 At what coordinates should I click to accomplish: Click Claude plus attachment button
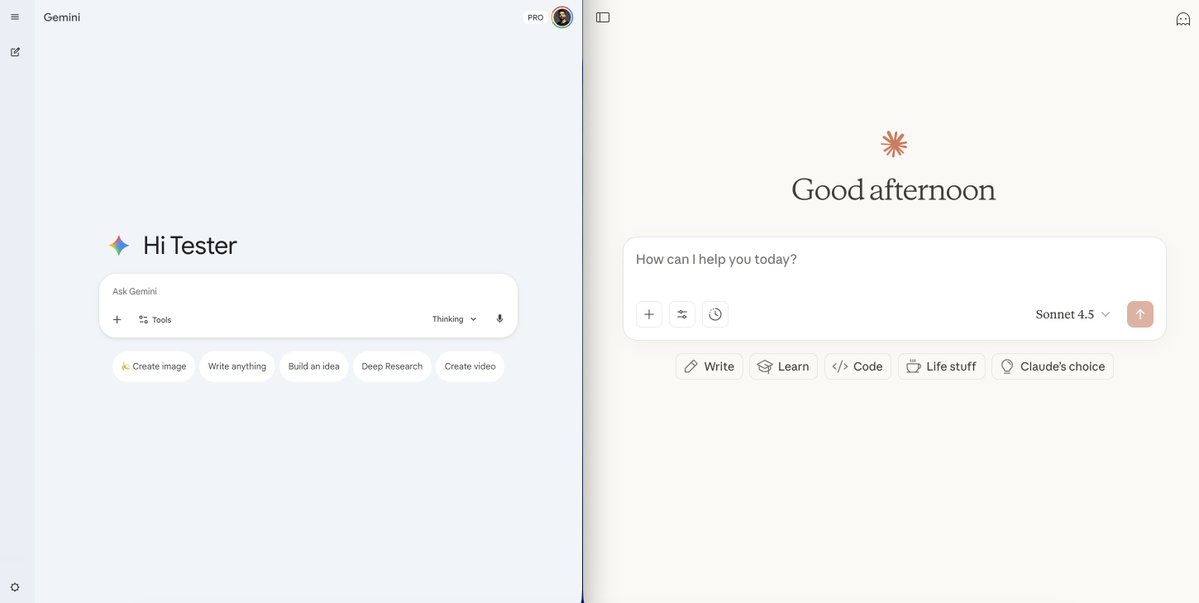(648, 314)
